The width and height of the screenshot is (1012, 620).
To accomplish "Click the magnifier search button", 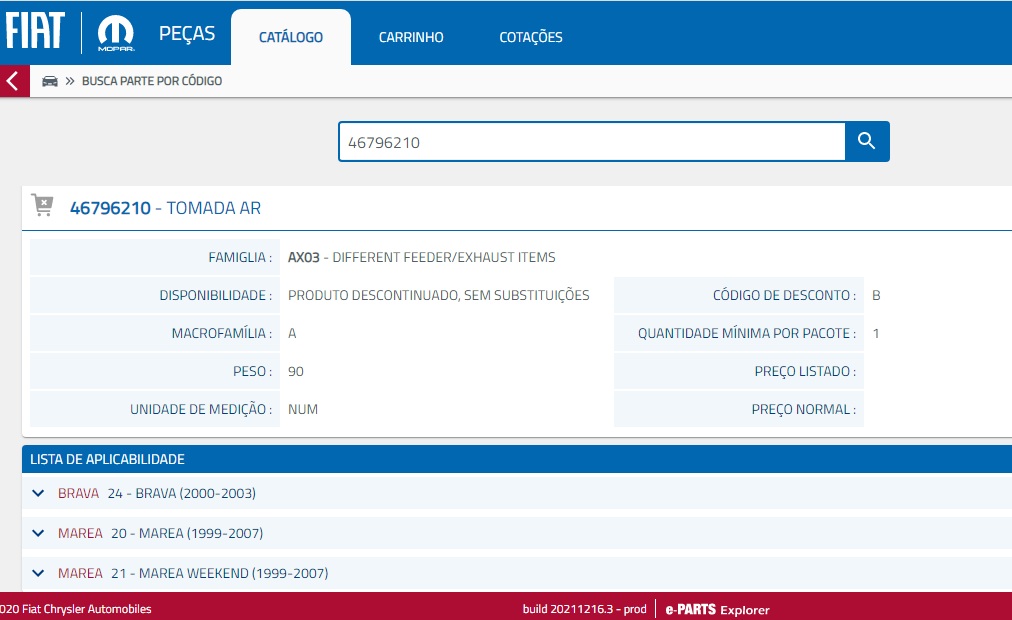I will [x=867, y=142].
